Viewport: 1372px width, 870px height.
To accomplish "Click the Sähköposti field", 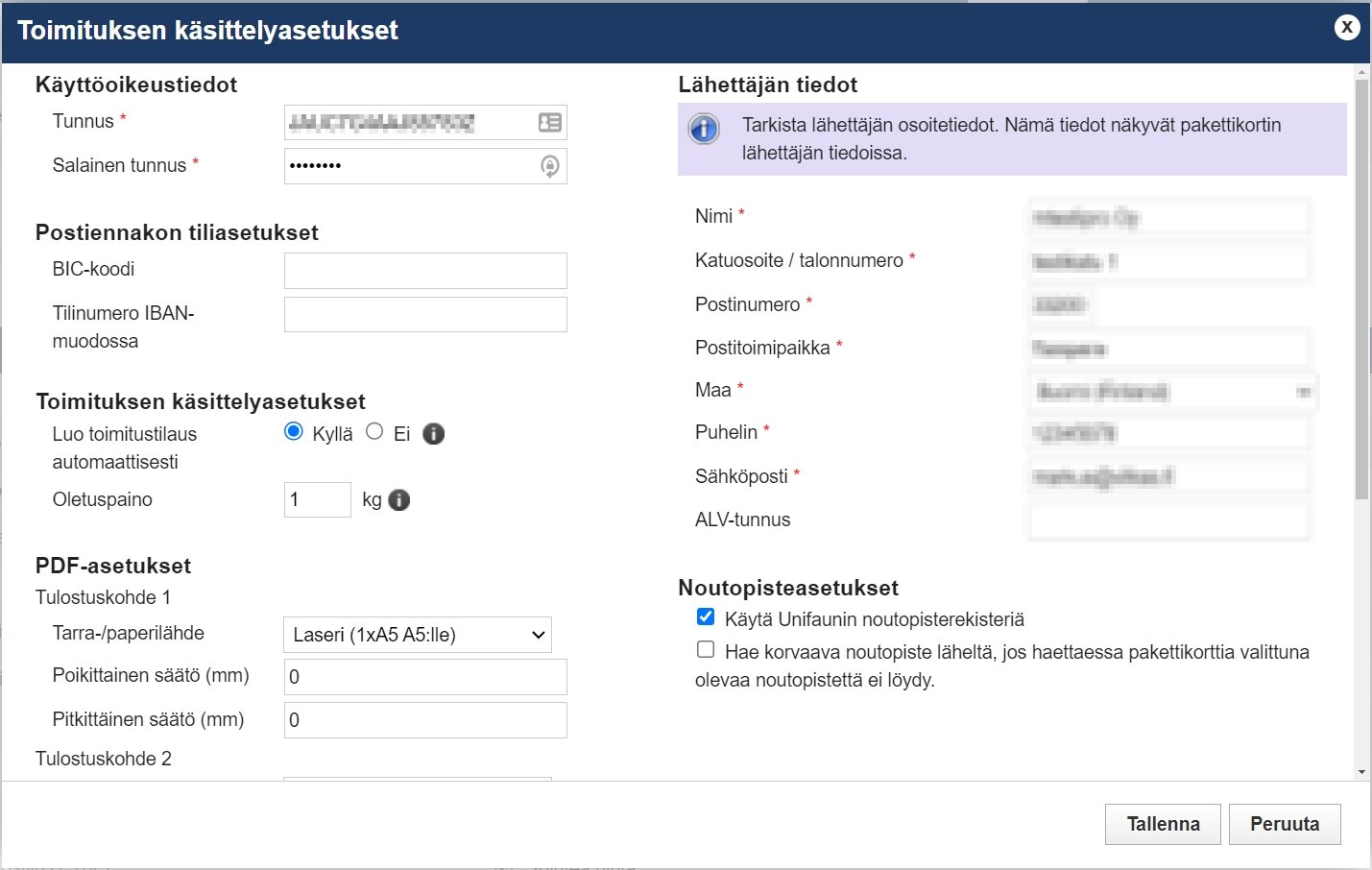I will 1169,477.
